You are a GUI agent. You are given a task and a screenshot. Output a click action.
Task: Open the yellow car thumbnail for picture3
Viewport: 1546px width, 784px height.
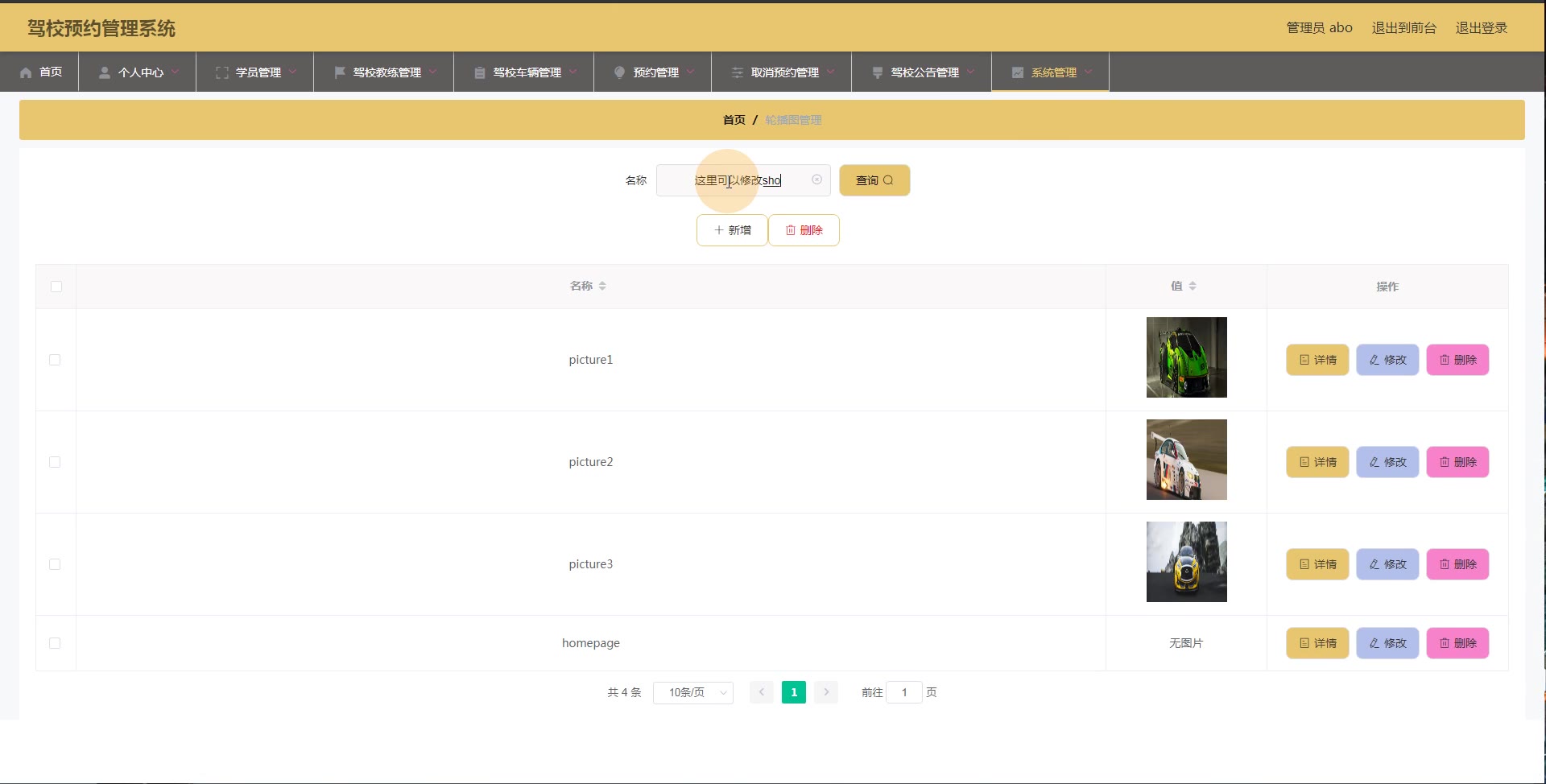point(1187,562)
